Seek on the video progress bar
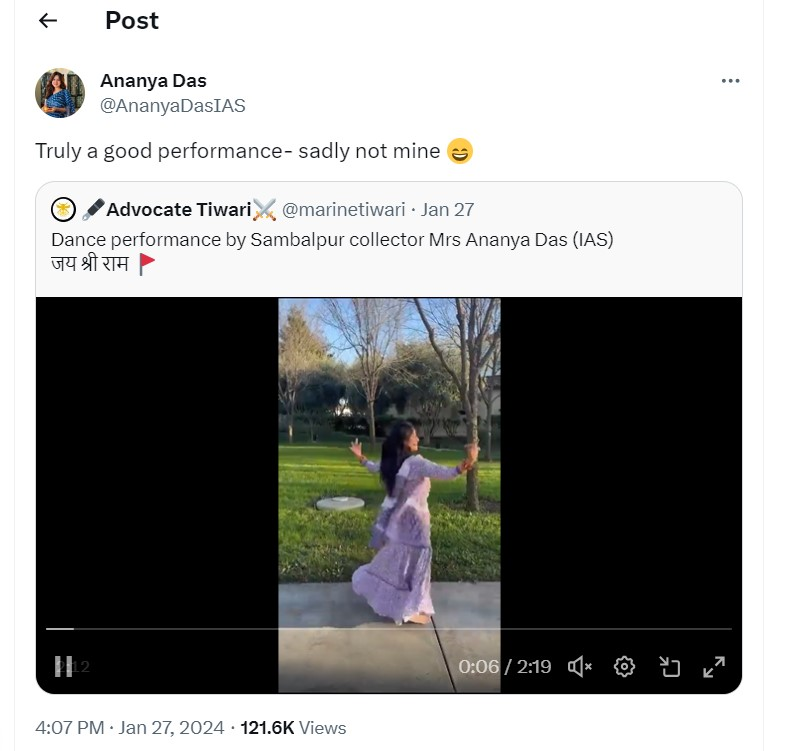The width and height of the screenshot is (785, 751). click(388, 629)
